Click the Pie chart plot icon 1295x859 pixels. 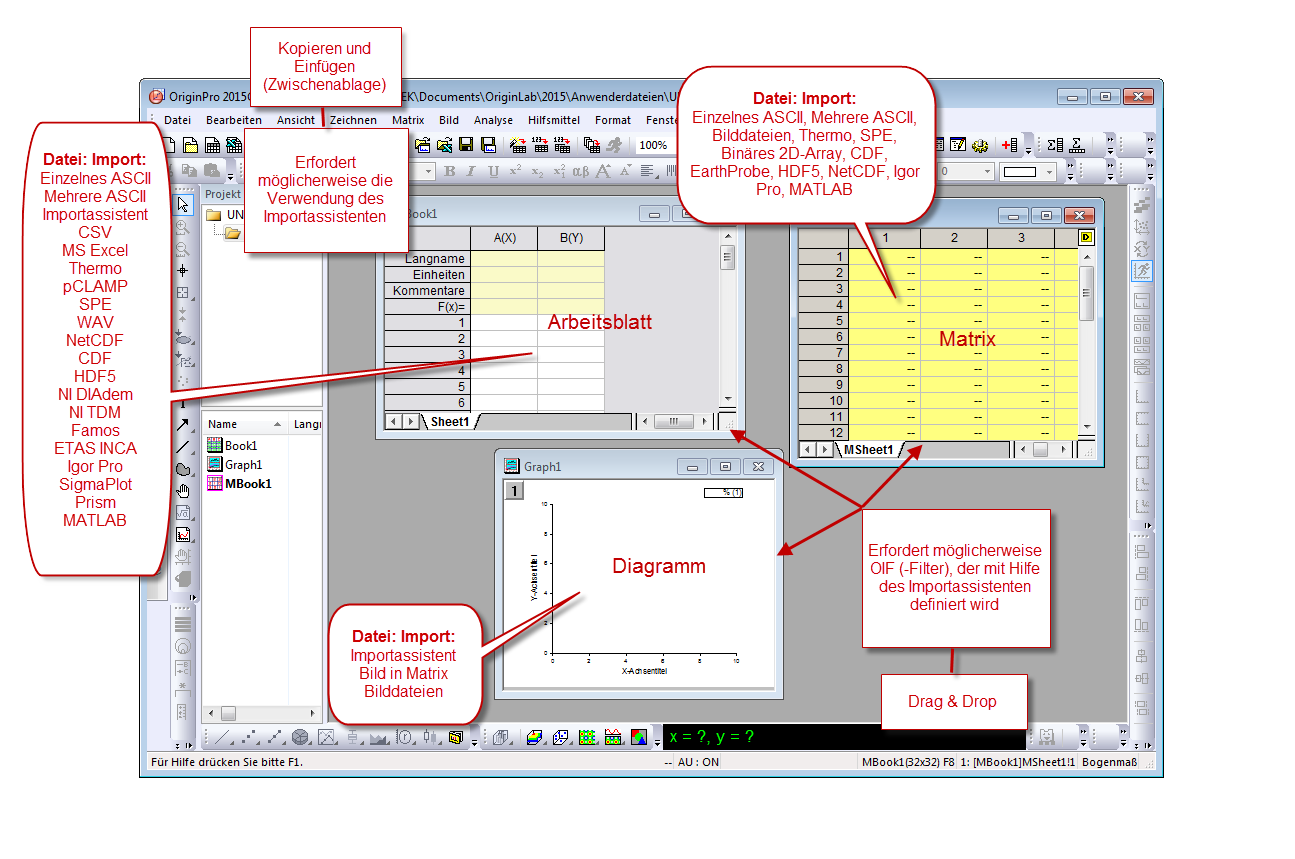click(x=300, y=737)
